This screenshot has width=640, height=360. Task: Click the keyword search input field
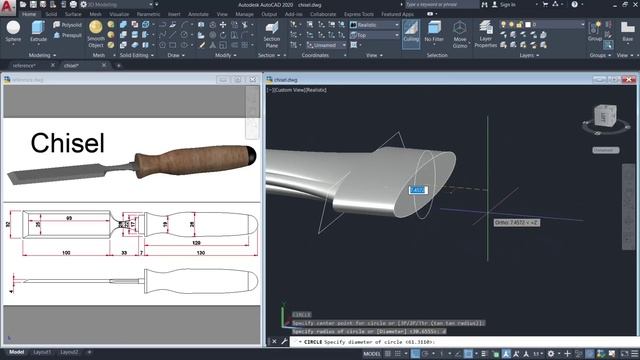(441, 4)
